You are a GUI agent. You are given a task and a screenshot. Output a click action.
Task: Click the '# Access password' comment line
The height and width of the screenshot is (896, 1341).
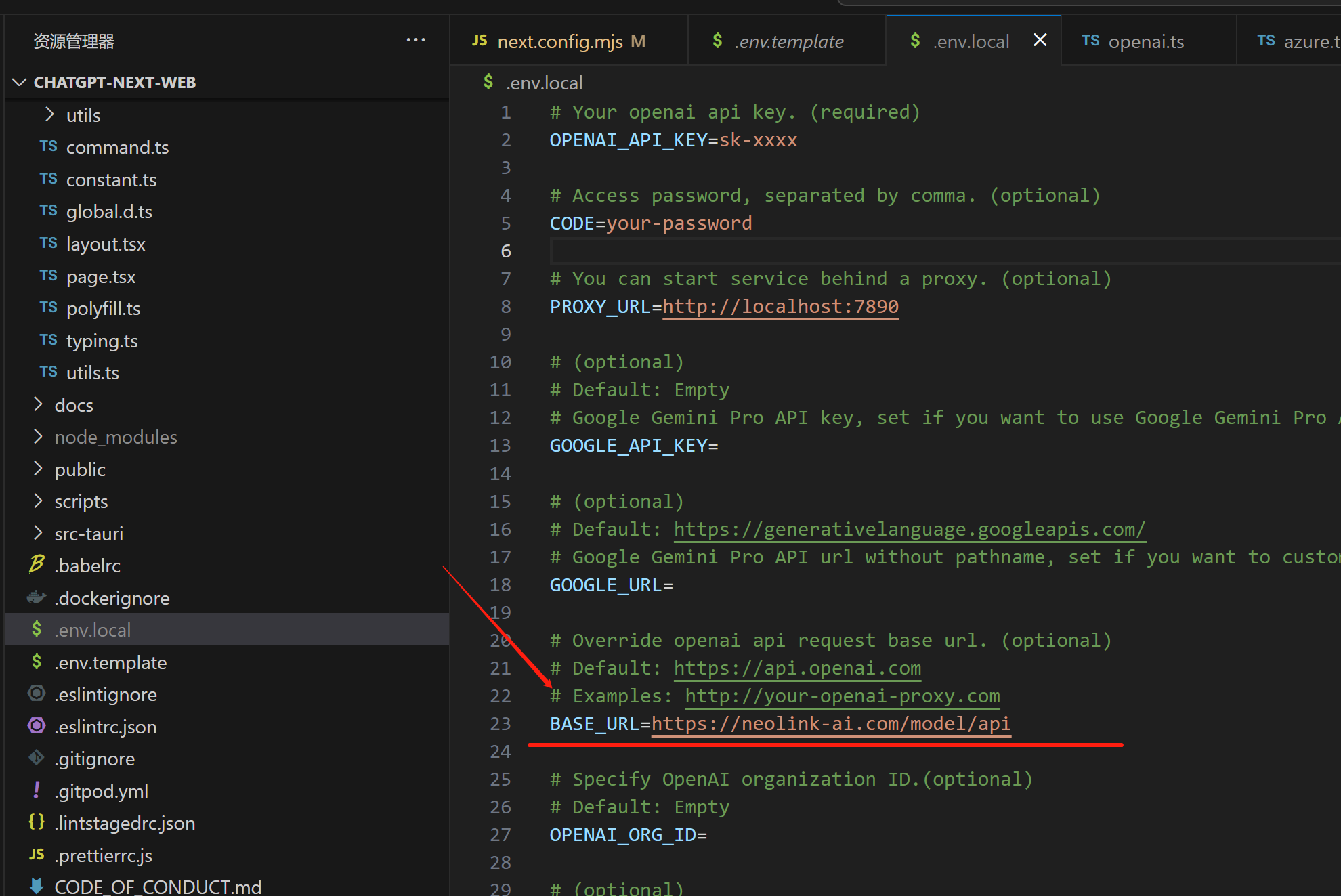pyautogui.click(x=825, y=196)
